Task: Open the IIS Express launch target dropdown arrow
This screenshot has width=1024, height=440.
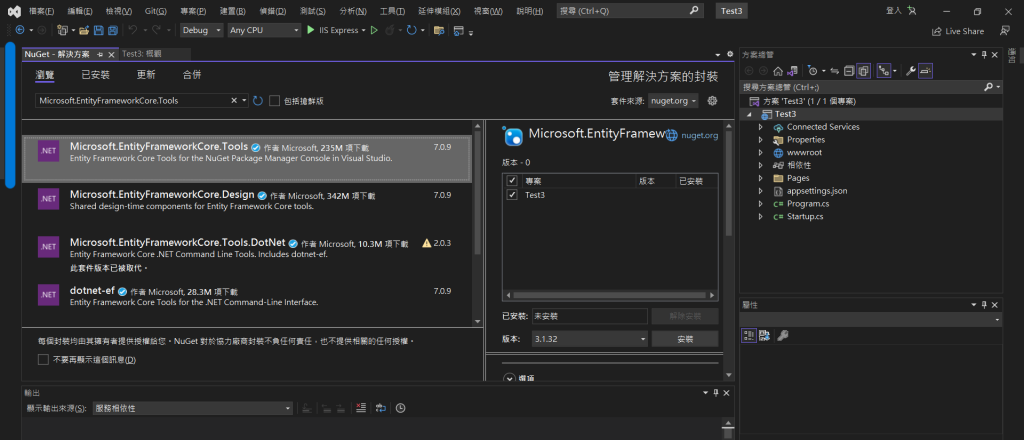Action: coord(363,30)
